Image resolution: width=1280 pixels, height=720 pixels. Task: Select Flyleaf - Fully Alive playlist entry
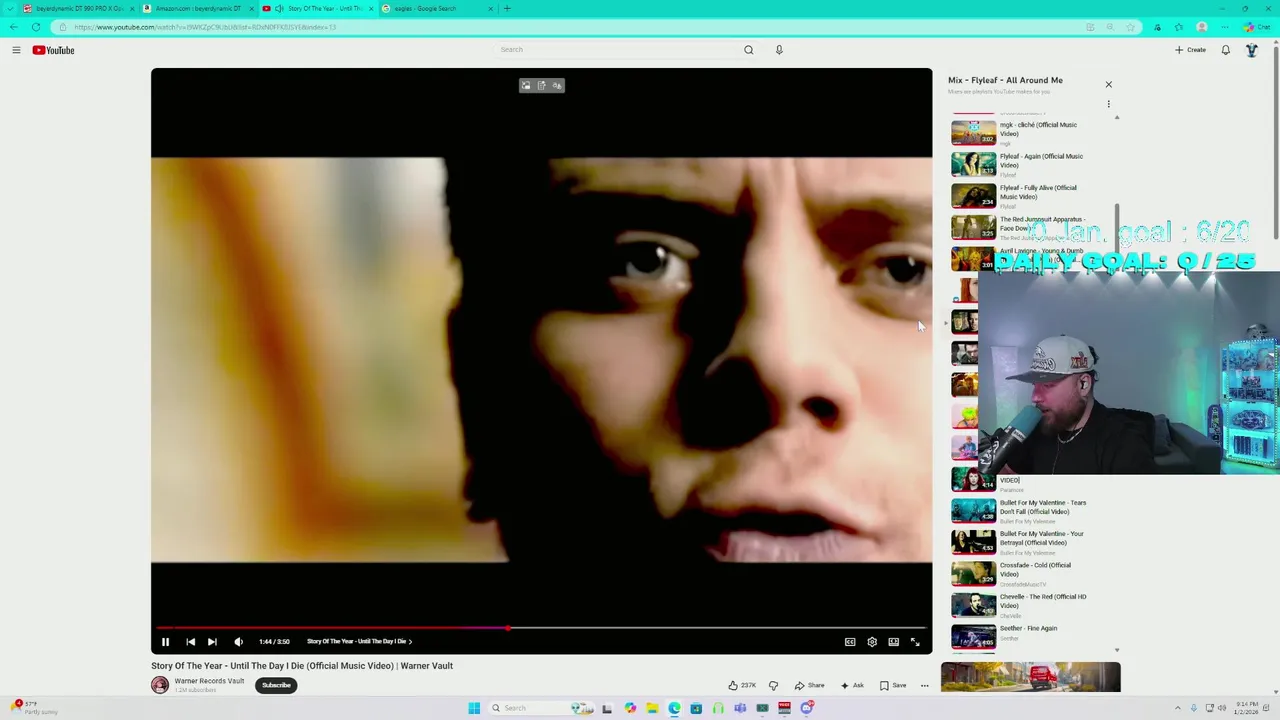coord(1030,196)
